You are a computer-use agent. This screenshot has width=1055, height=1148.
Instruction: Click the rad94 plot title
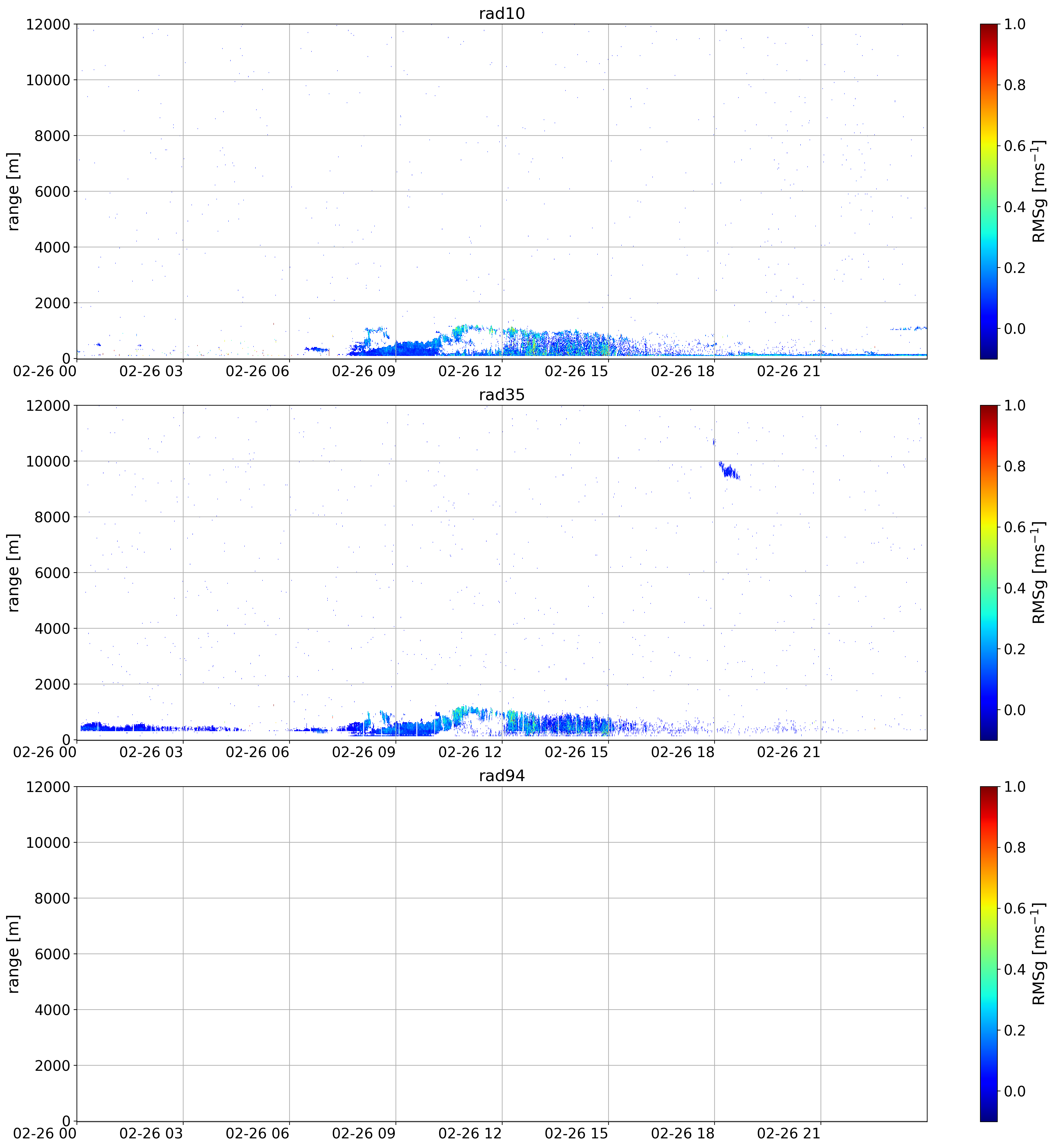click(501, 776)
